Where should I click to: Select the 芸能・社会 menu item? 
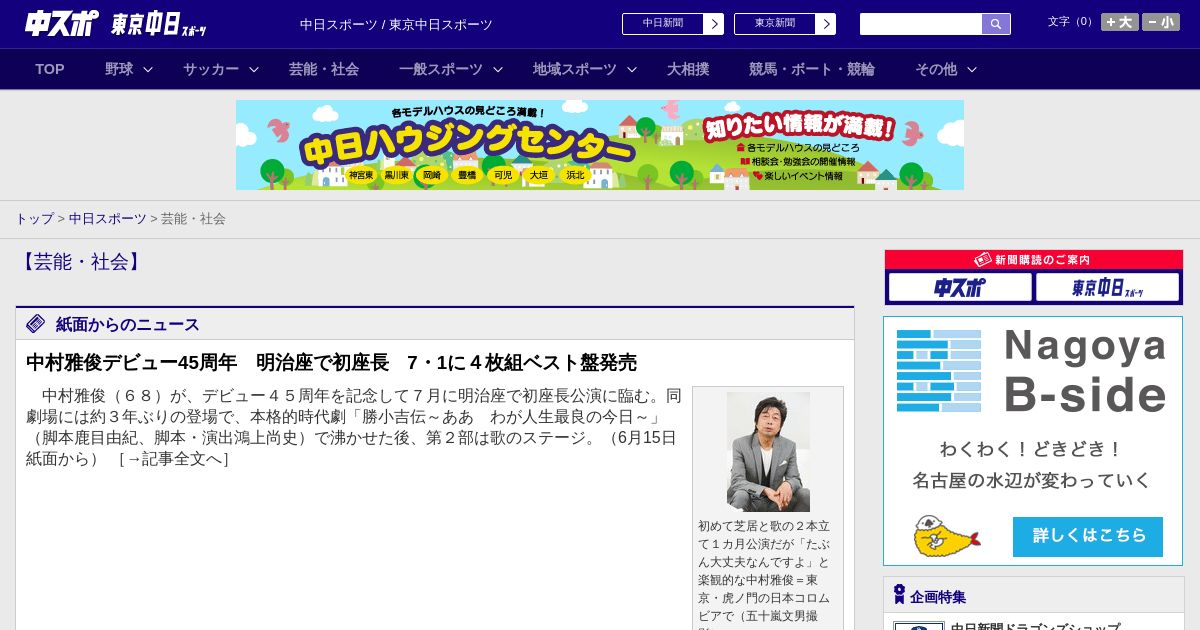coord(324,69)
